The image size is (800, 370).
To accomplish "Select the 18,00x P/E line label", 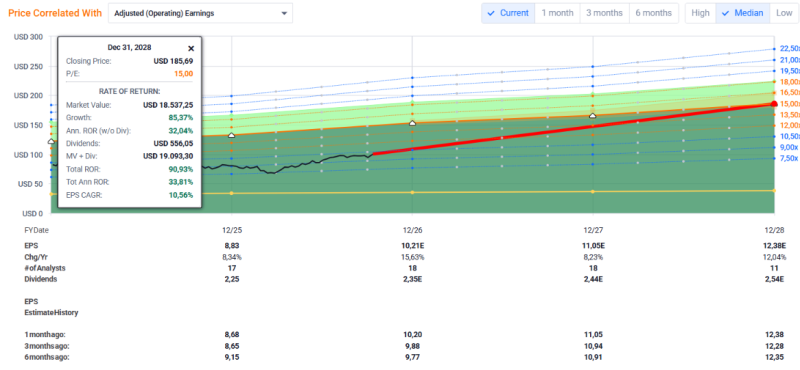I will tap(790, 82).
